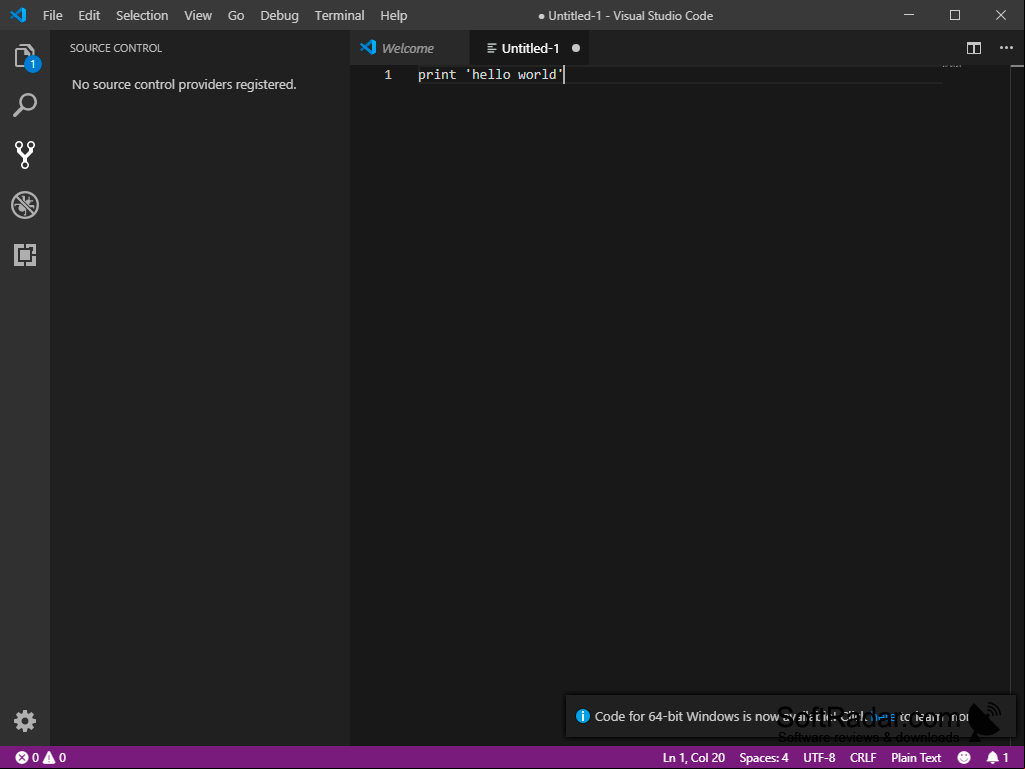
Task: Split the editor using the split icon
Action: pos(974,48)
